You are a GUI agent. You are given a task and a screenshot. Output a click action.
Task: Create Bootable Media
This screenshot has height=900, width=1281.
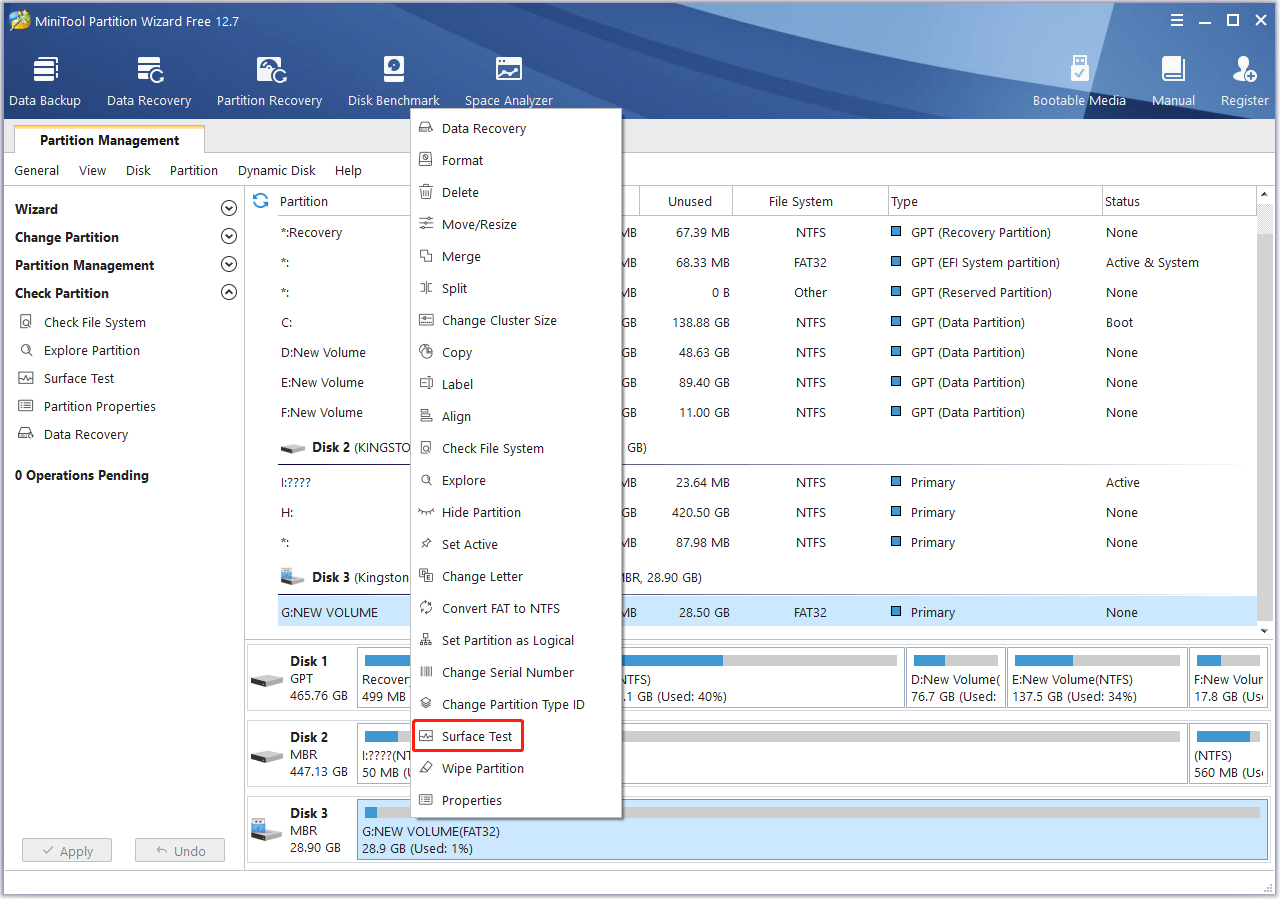[1079, 81]
